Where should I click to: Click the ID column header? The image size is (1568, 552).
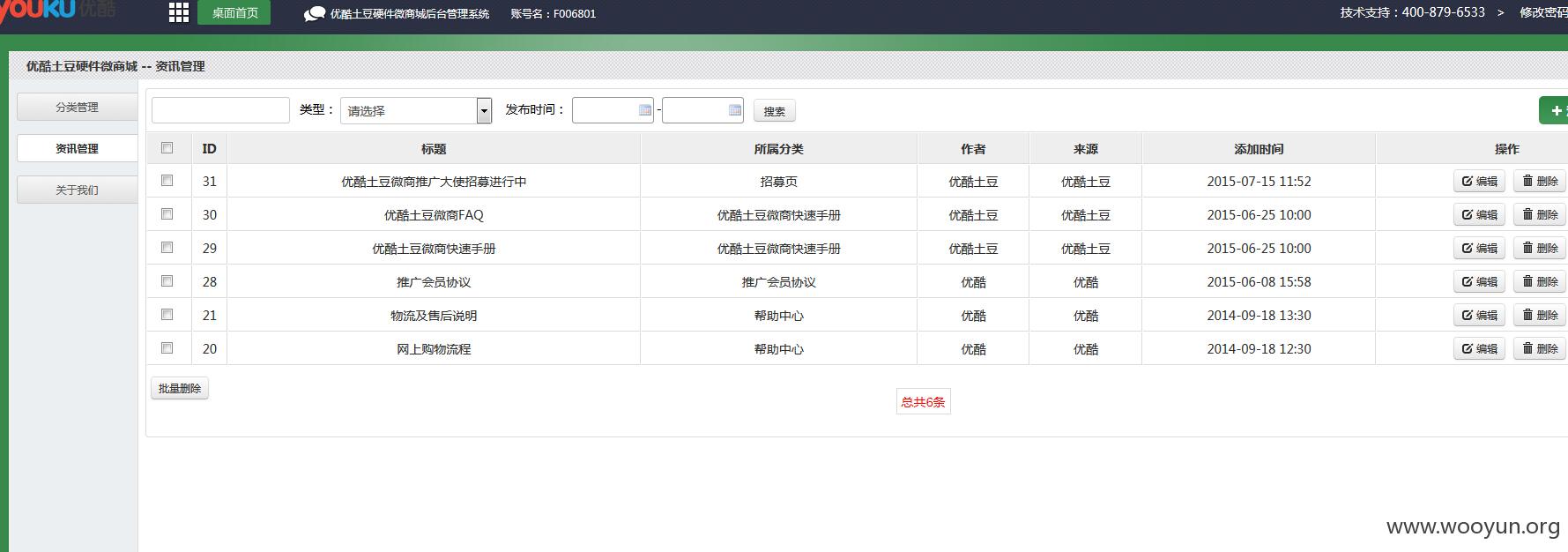point(209,149)
